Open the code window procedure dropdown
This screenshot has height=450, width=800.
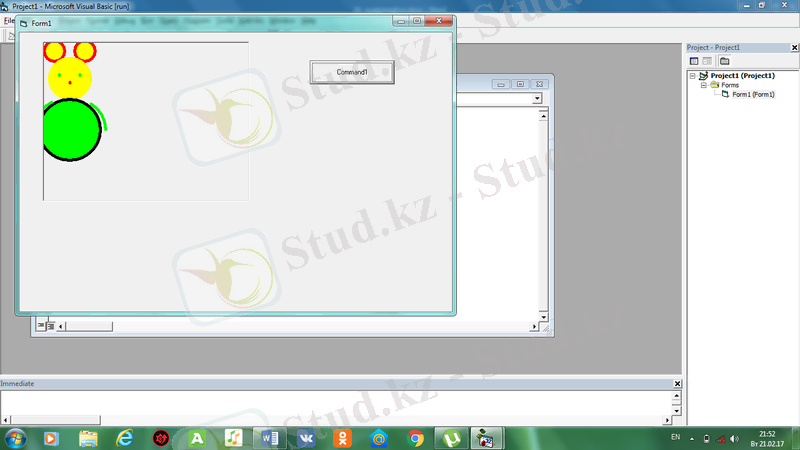tap(537, 99)
